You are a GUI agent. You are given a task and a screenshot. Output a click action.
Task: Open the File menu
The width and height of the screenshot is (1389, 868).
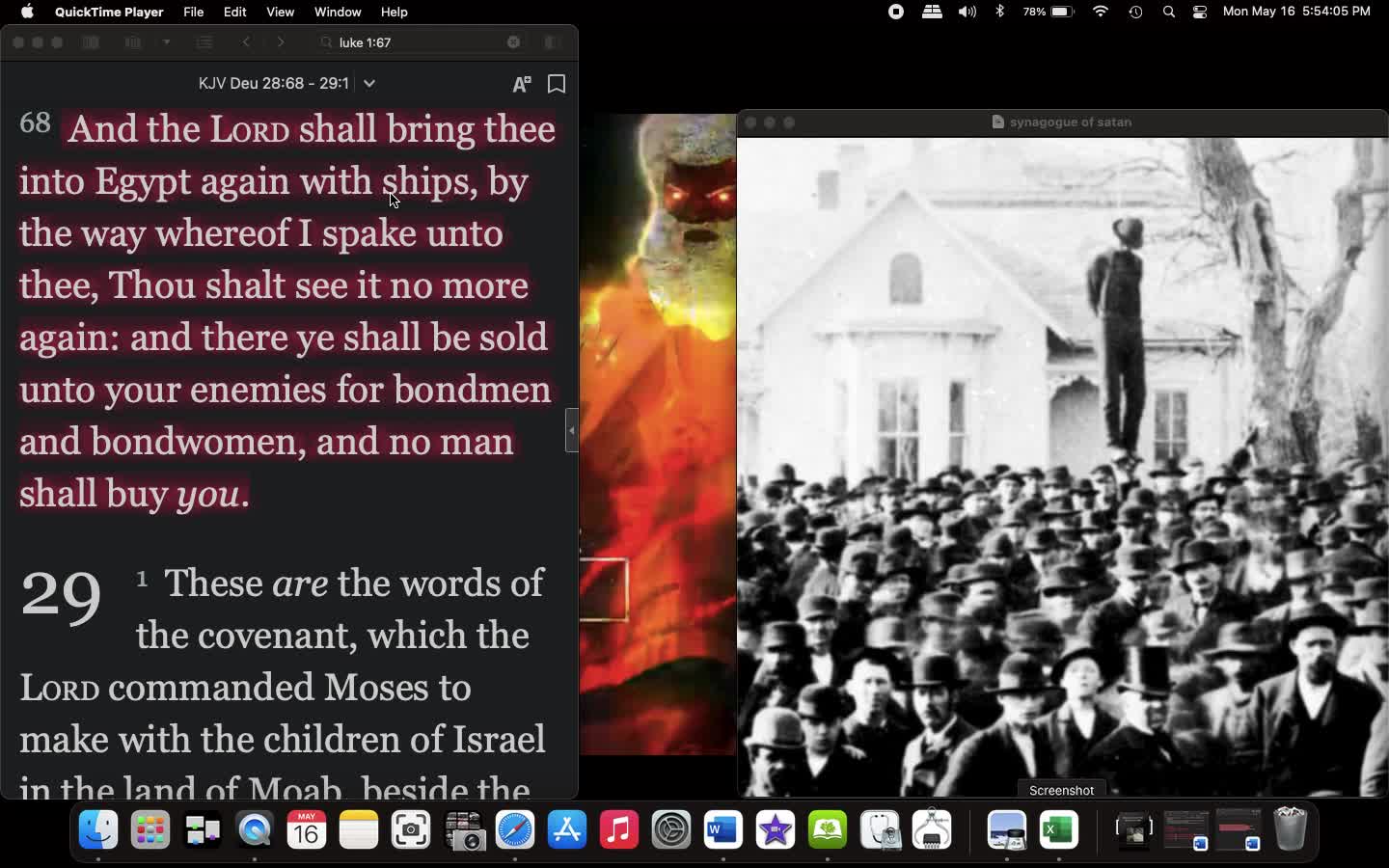tap(194, 12)
